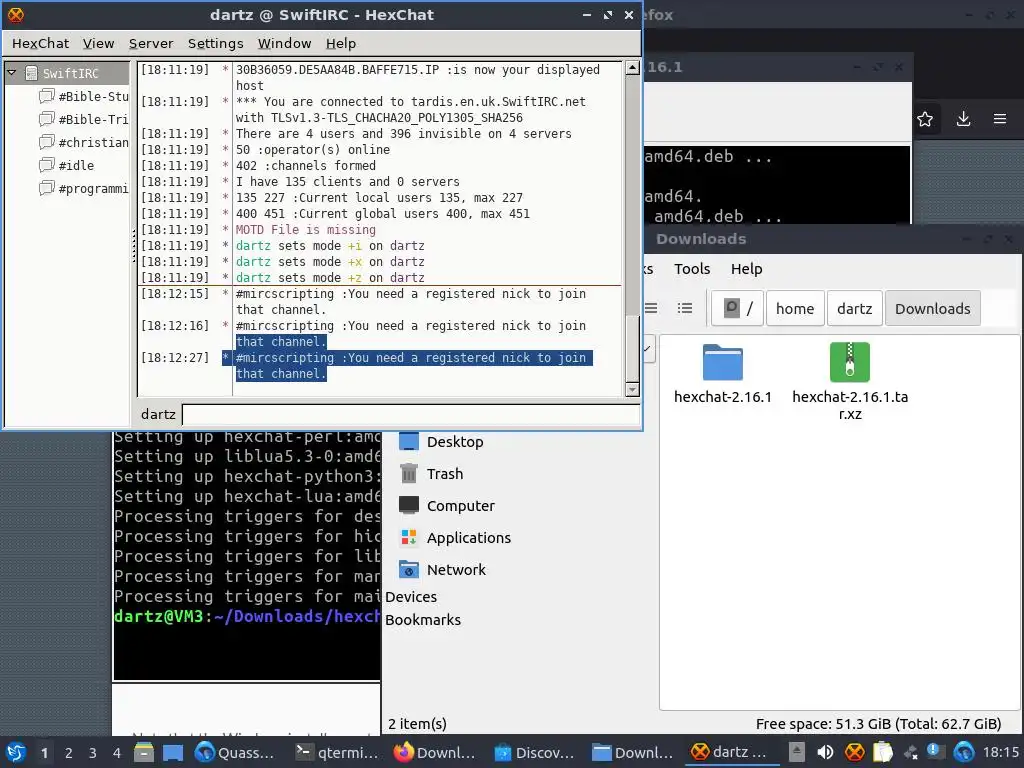
Task: Click the 'Downloads' path button
Action: [933, 308]
